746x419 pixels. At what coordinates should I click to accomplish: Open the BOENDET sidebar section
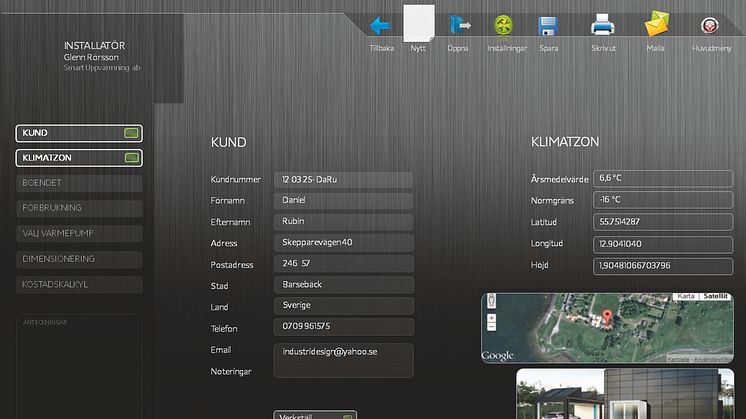tap(79, 183)
